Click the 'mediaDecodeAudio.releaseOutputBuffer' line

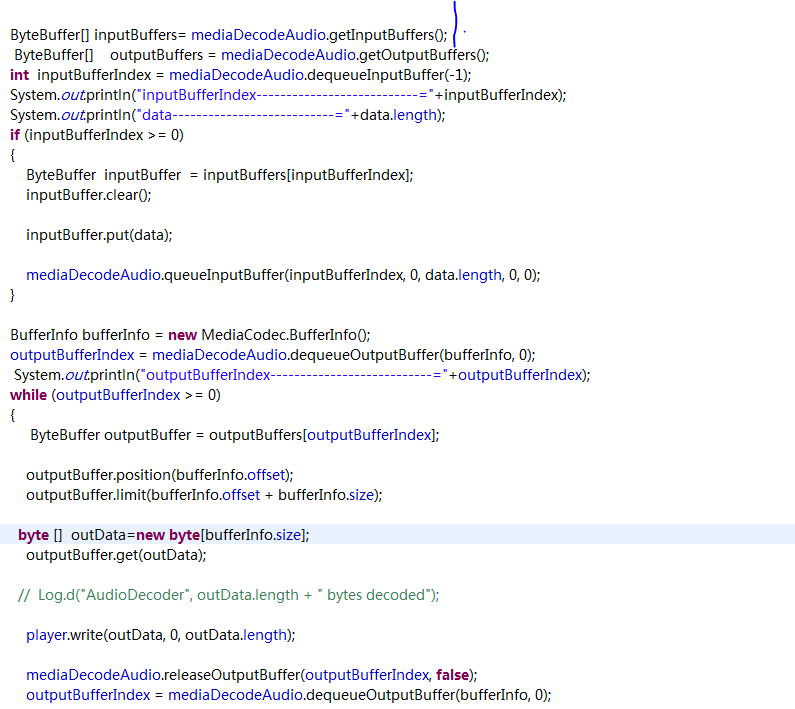[x=252, y=676]
